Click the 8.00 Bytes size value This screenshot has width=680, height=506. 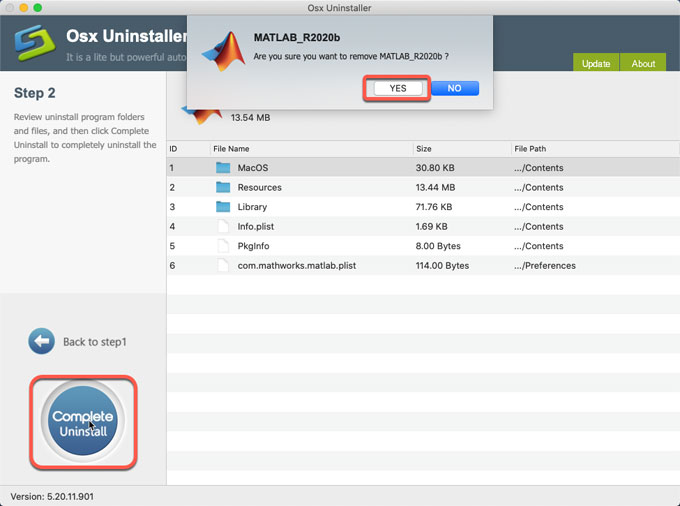pos(438,246)
